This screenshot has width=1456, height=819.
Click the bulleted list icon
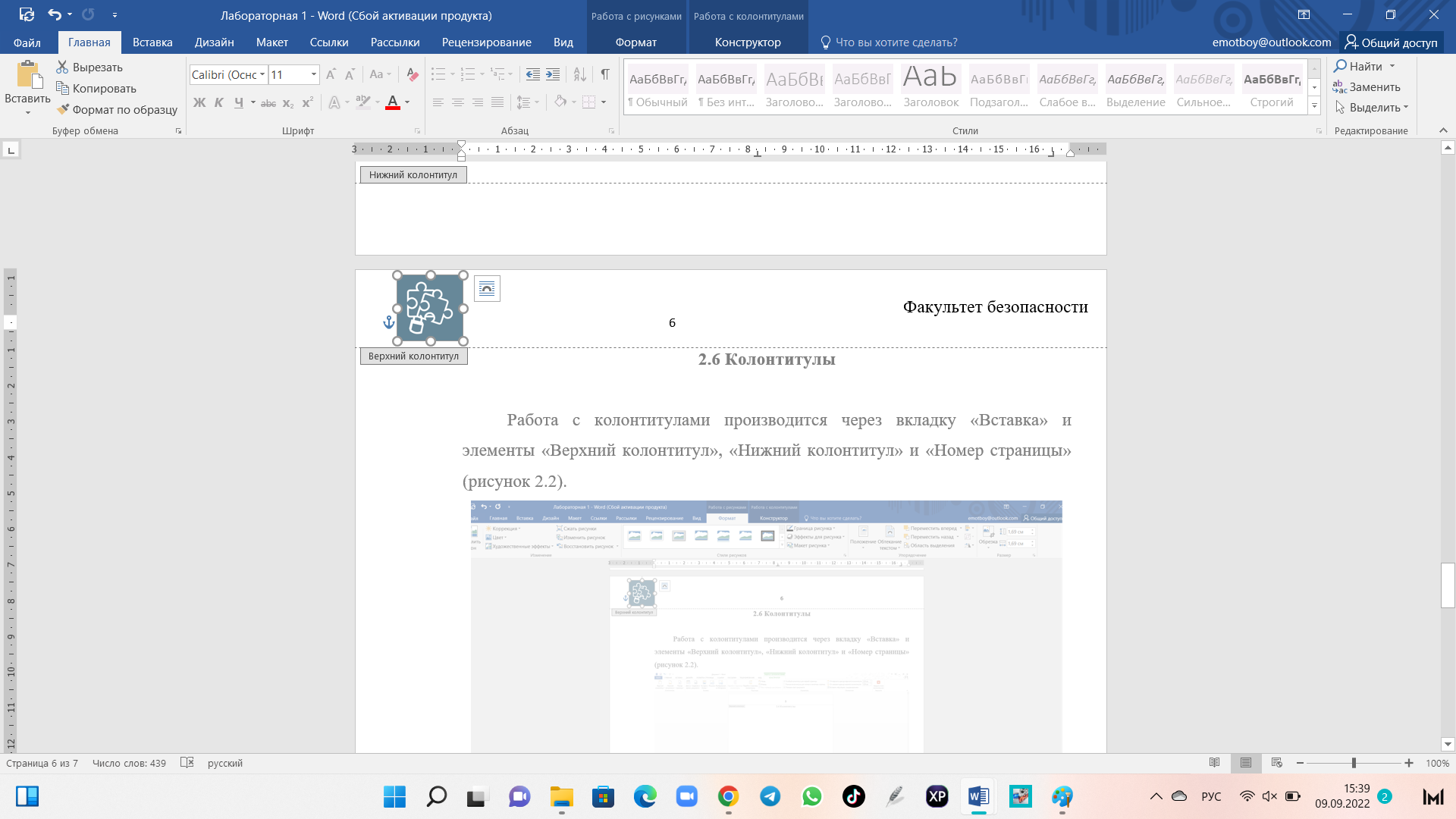(438, 74)
